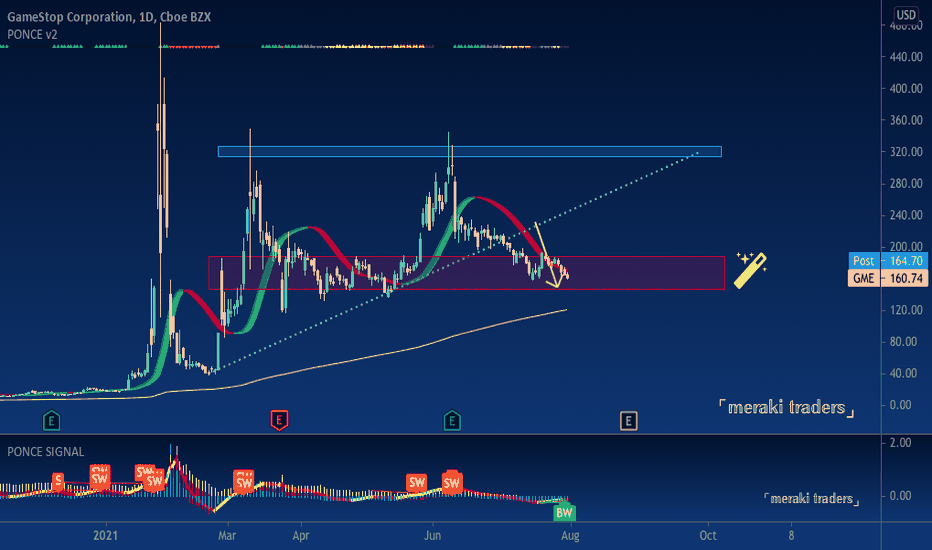Image resolution: width=932 pixels, height=550 pixels.
Task: Click the SW badge closest to BW badge
Action: pos(452,482)
